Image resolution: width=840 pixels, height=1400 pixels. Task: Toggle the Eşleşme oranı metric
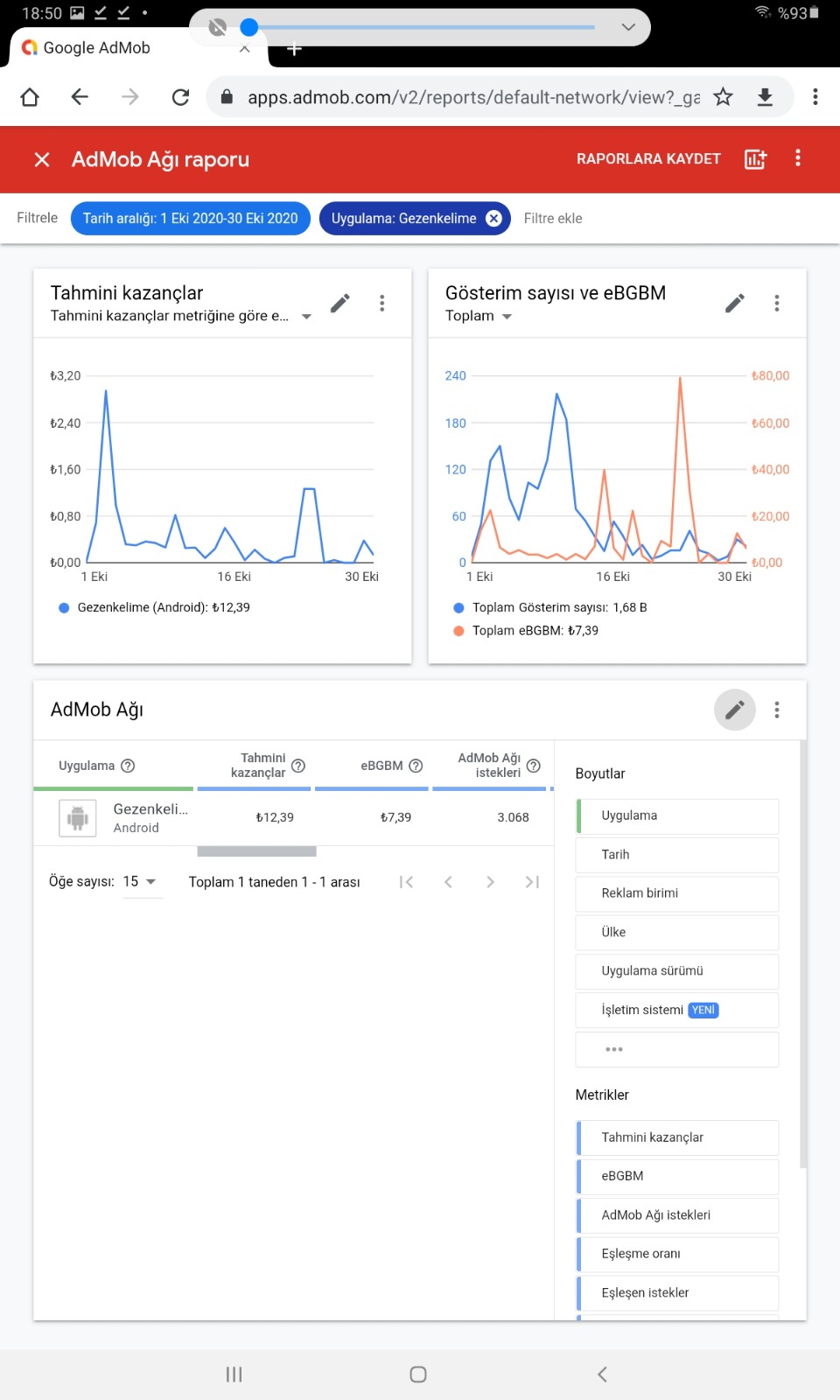[x=677, y=1254]
